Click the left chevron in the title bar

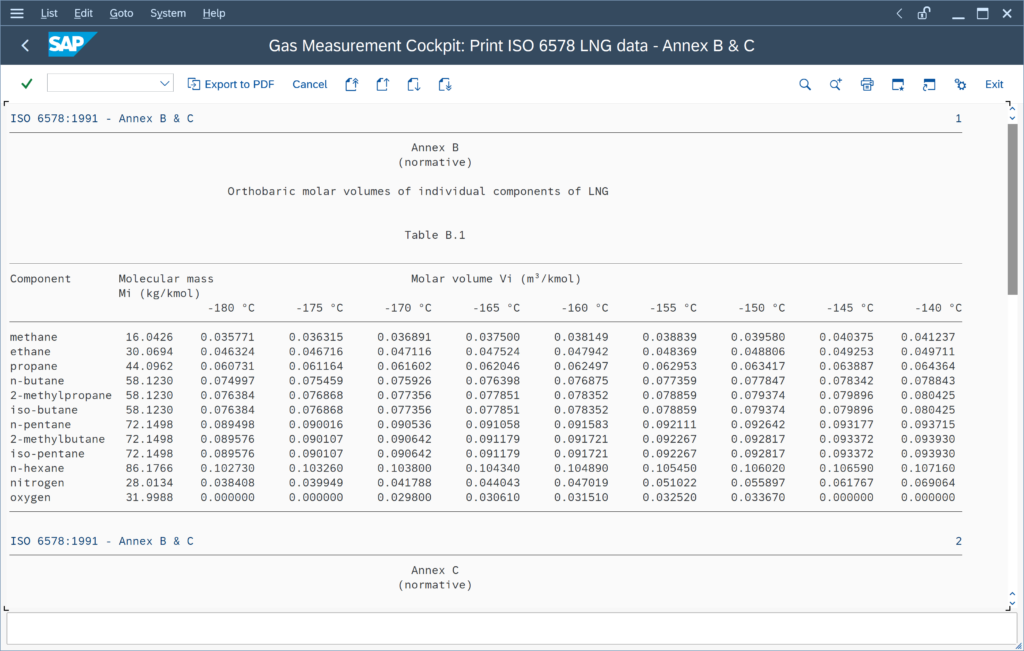click(x=899, y=13)
